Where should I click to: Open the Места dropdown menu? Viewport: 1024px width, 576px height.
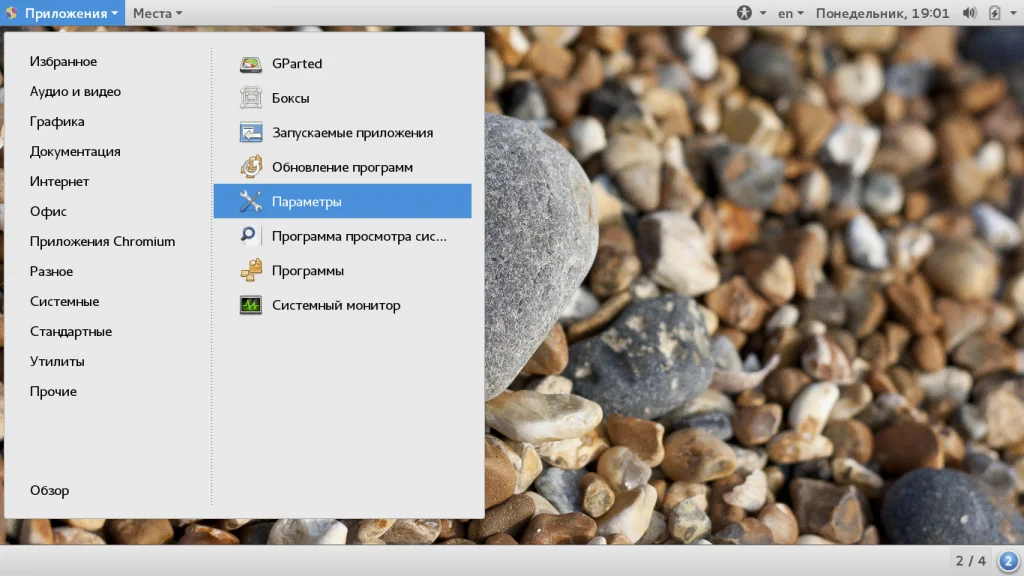tap(157, 12)
